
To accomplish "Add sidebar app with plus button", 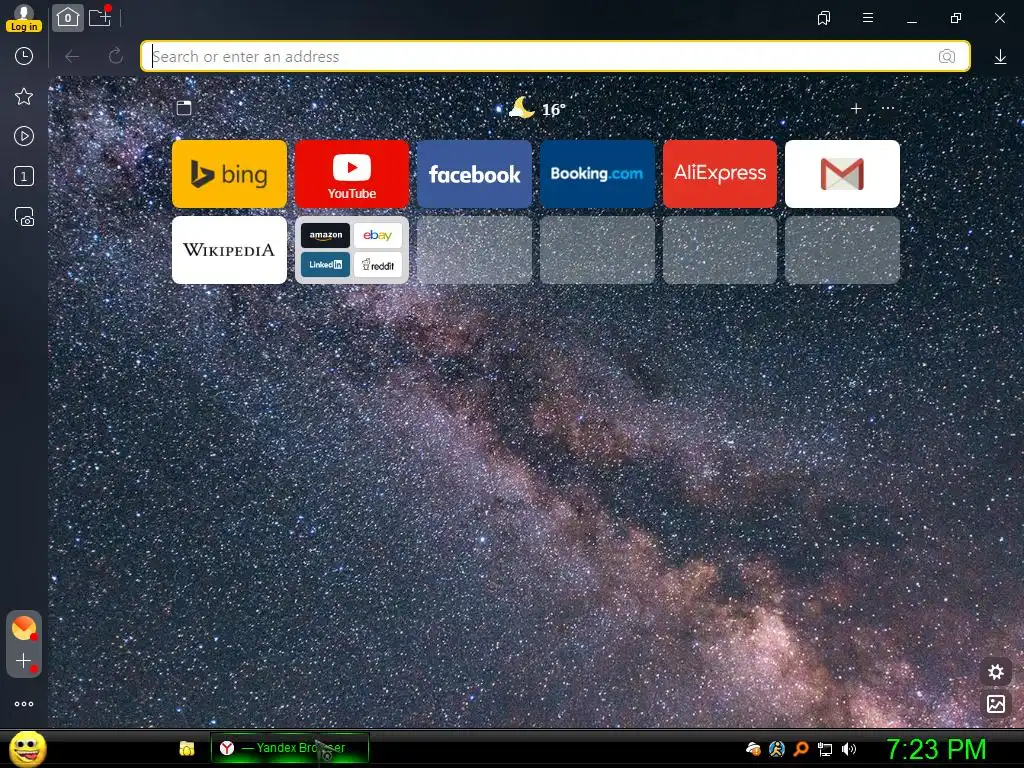I will (x=24, y=661).
